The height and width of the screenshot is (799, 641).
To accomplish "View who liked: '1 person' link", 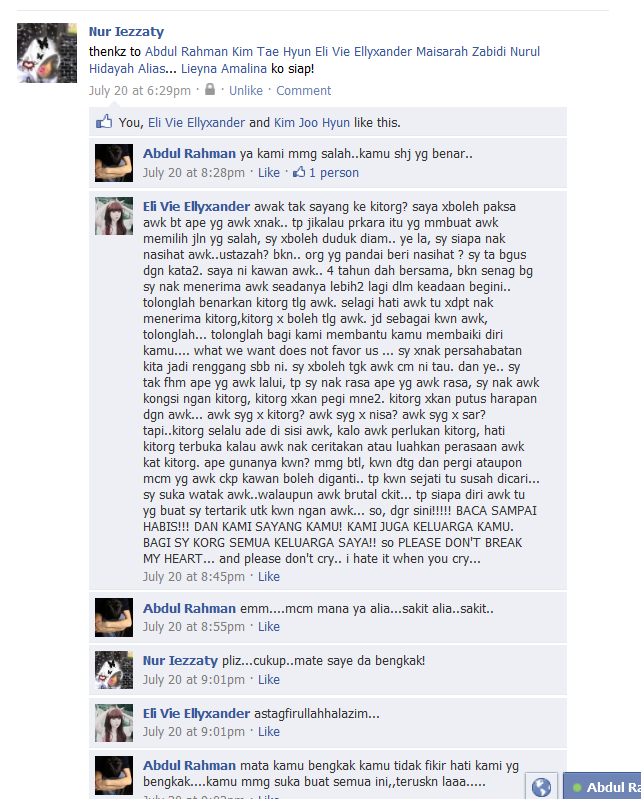I will coord(334,173).
